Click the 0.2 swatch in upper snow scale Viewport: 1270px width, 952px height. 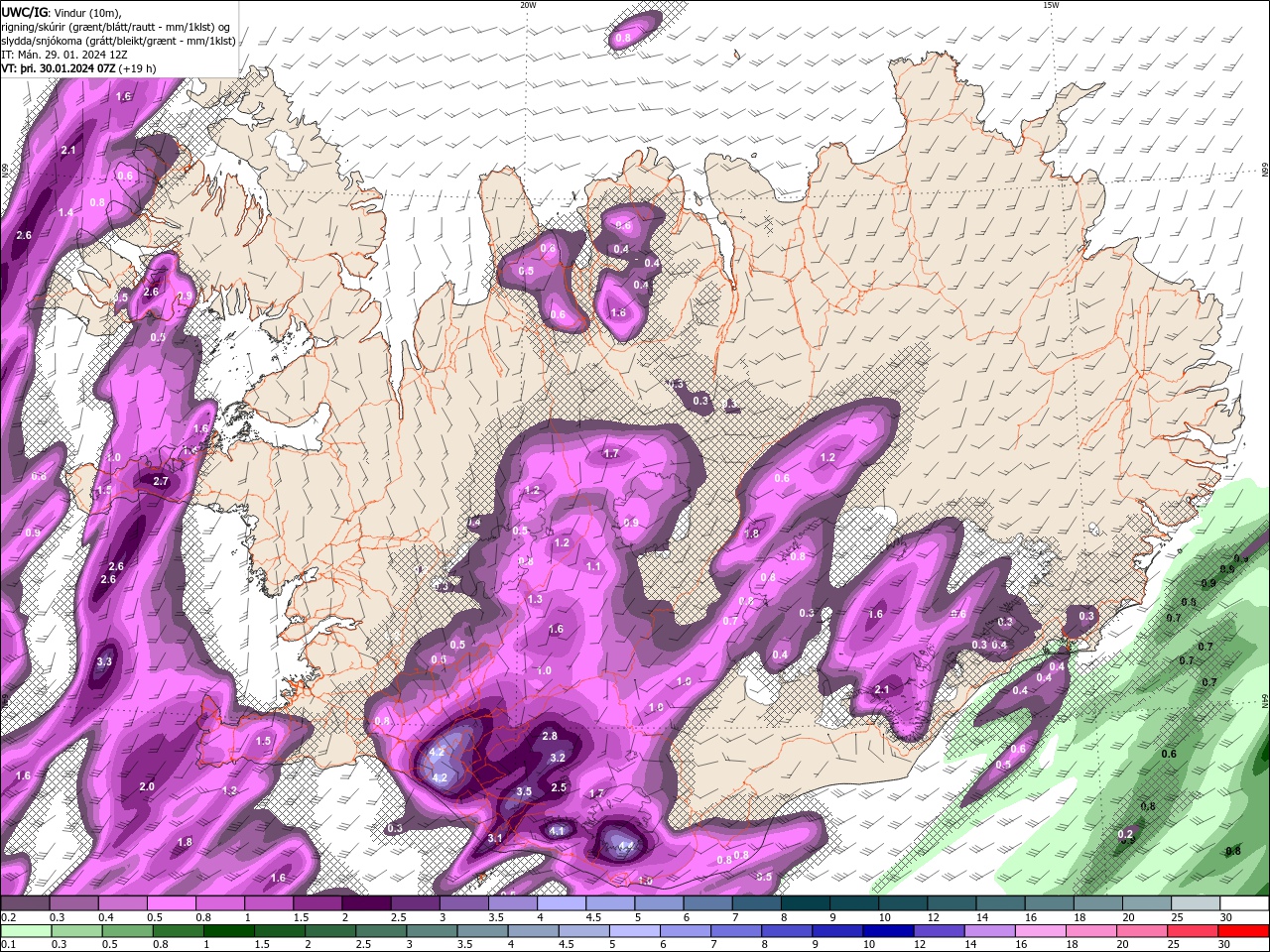click(25, 903)
